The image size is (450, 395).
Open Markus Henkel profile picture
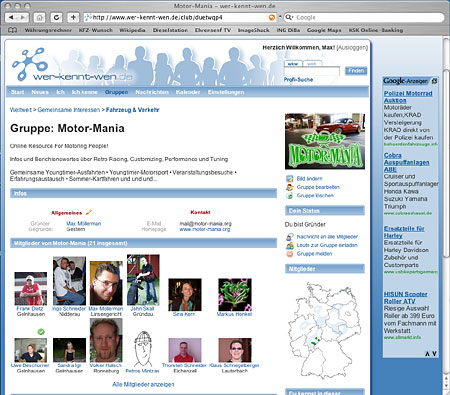(235, 295)
